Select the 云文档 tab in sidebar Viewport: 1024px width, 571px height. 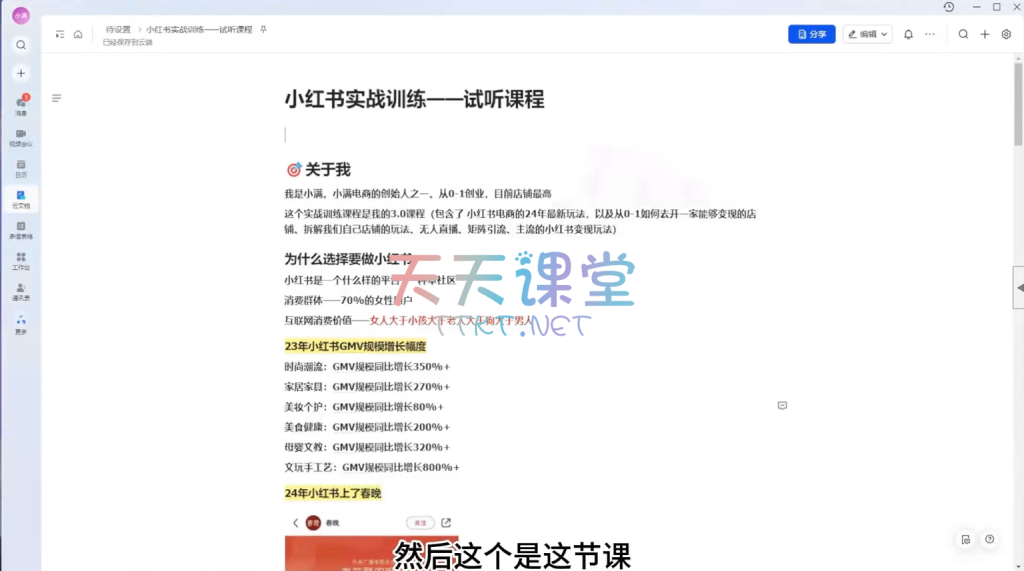pos(21,199)
